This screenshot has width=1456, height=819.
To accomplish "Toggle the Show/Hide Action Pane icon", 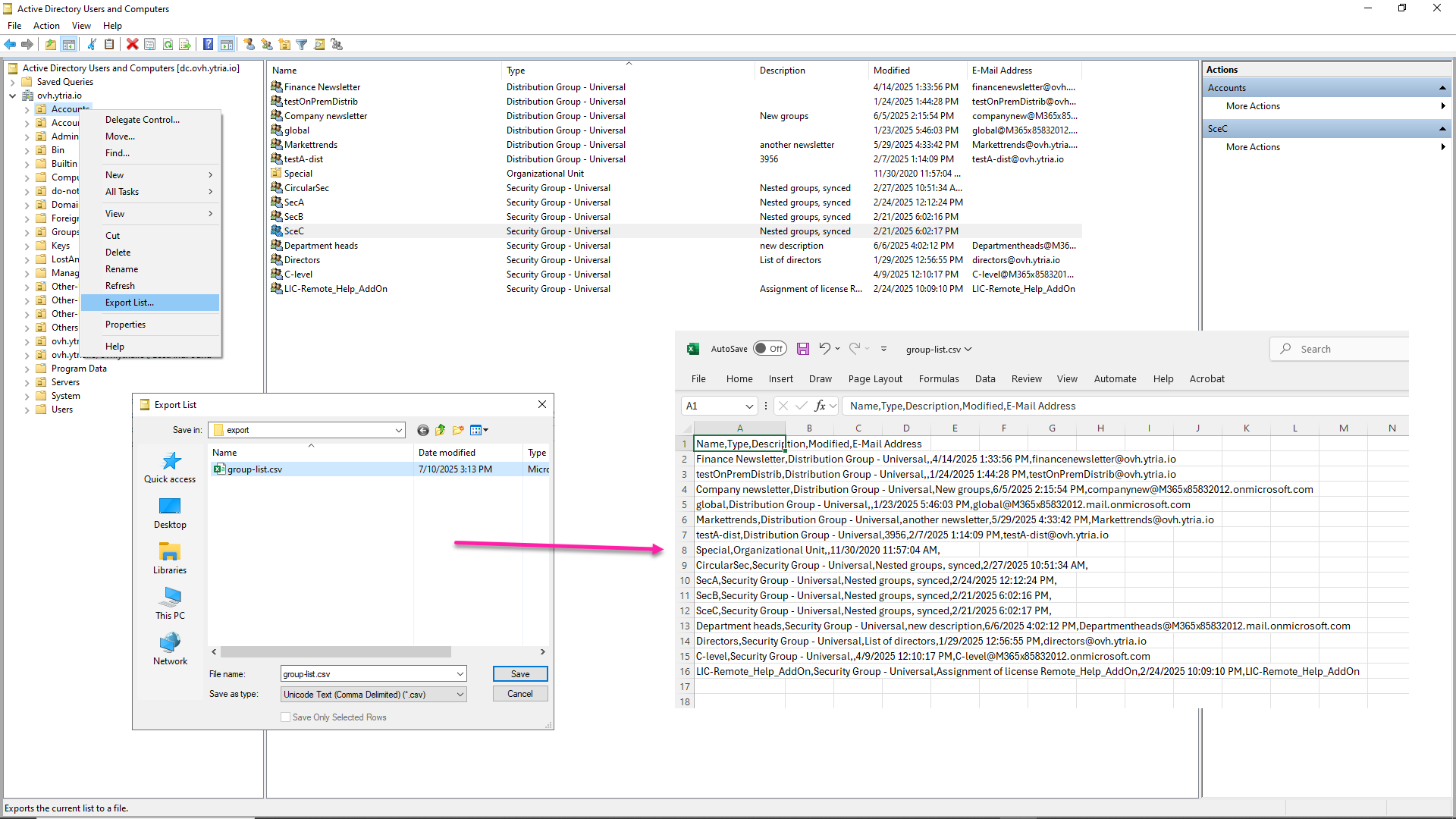I will click(226, 45).
